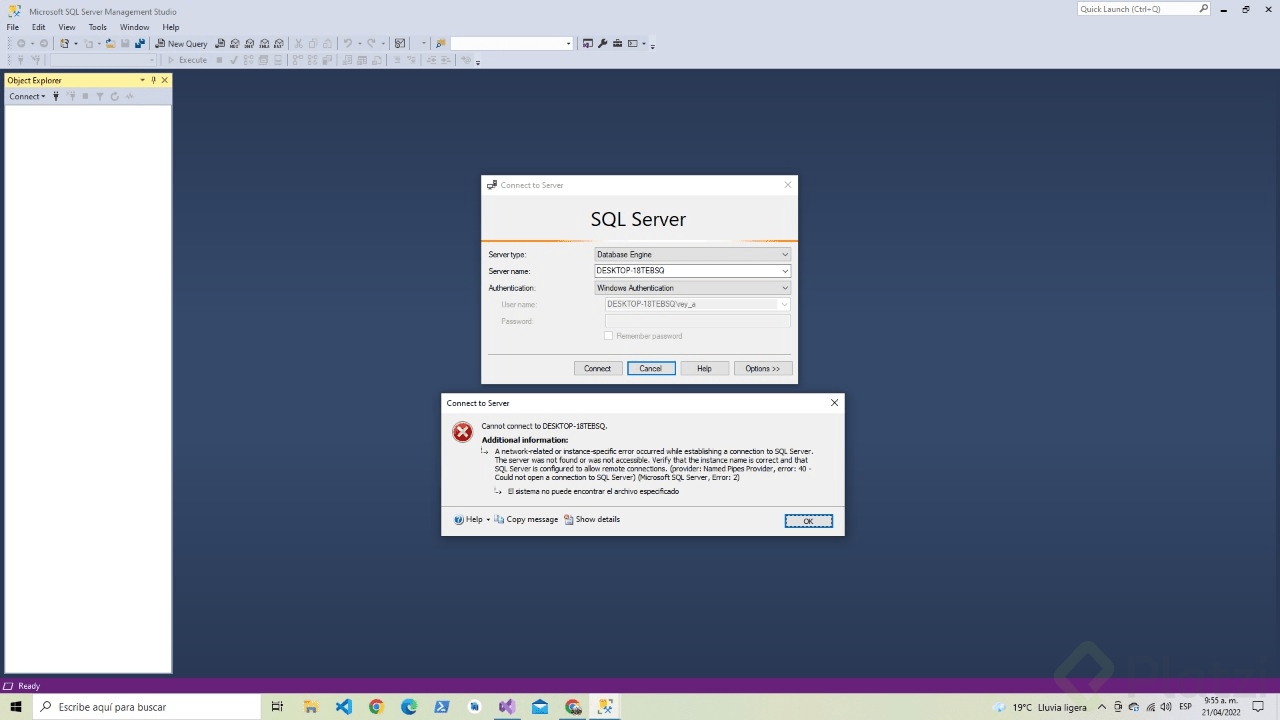
Task: Pin the Object Explorer panel
Action: pos(153,80)
